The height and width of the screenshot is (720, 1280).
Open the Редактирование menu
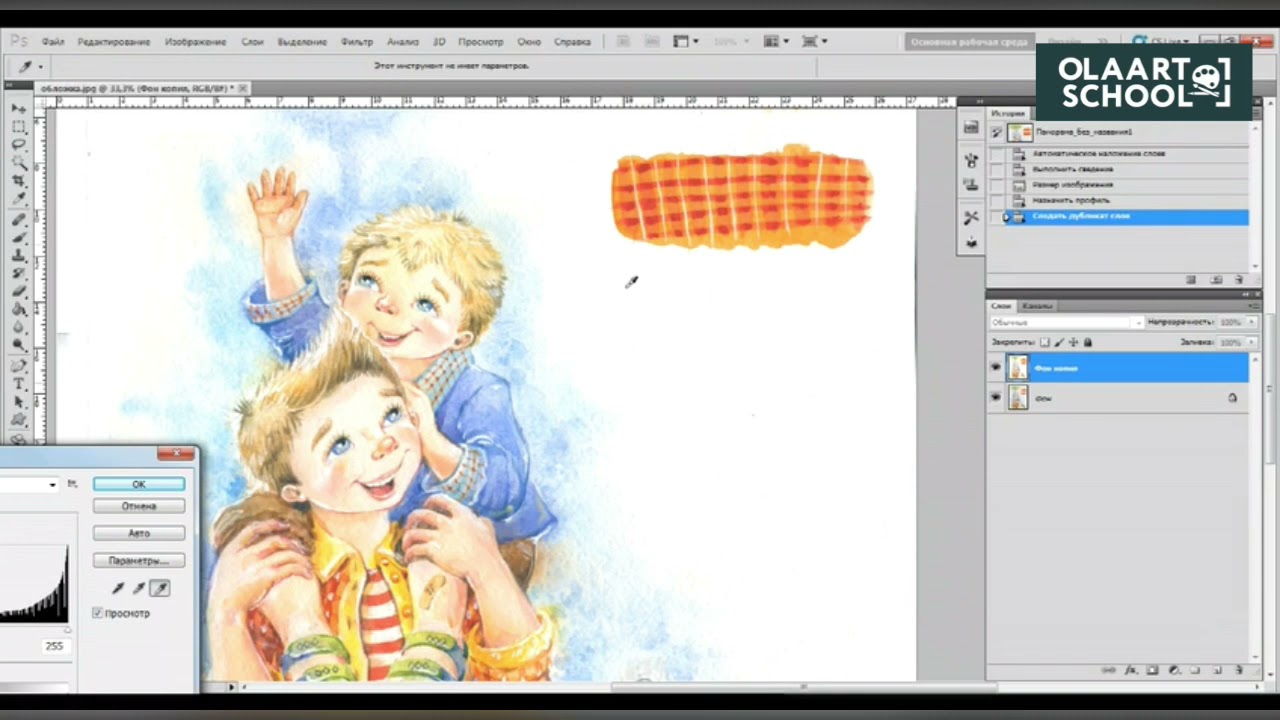114,42
